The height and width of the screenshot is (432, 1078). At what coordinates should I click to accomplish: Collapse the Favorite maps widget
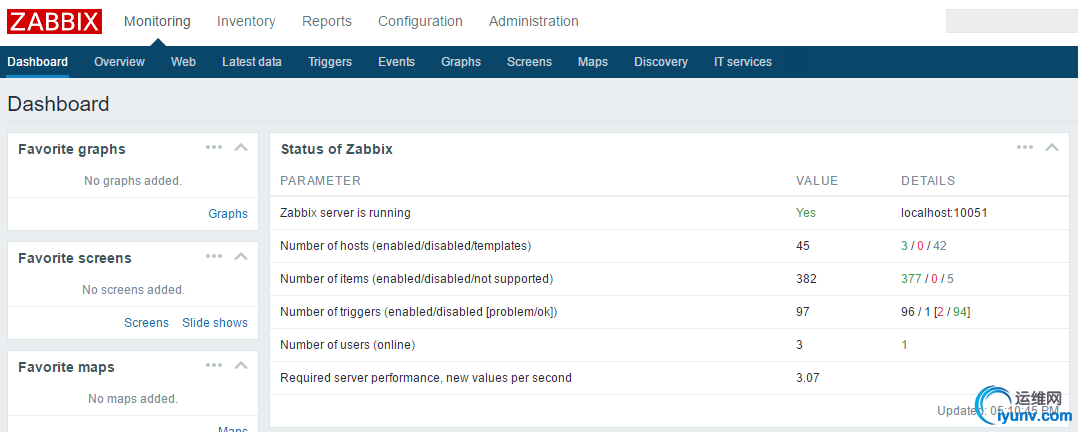pyautogui.click(x=240, y=365)
